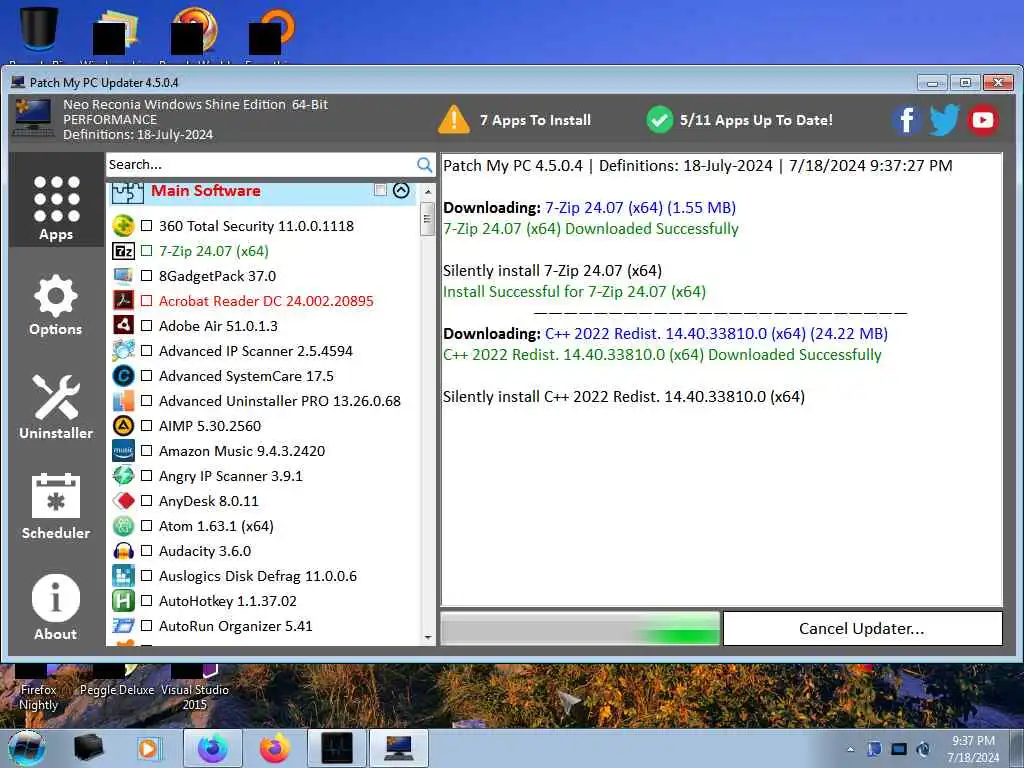This screenshot has width=1024, height=768.
Task: Select Atom 1.63.1 (x64) entry
Action: click(216, 526)
